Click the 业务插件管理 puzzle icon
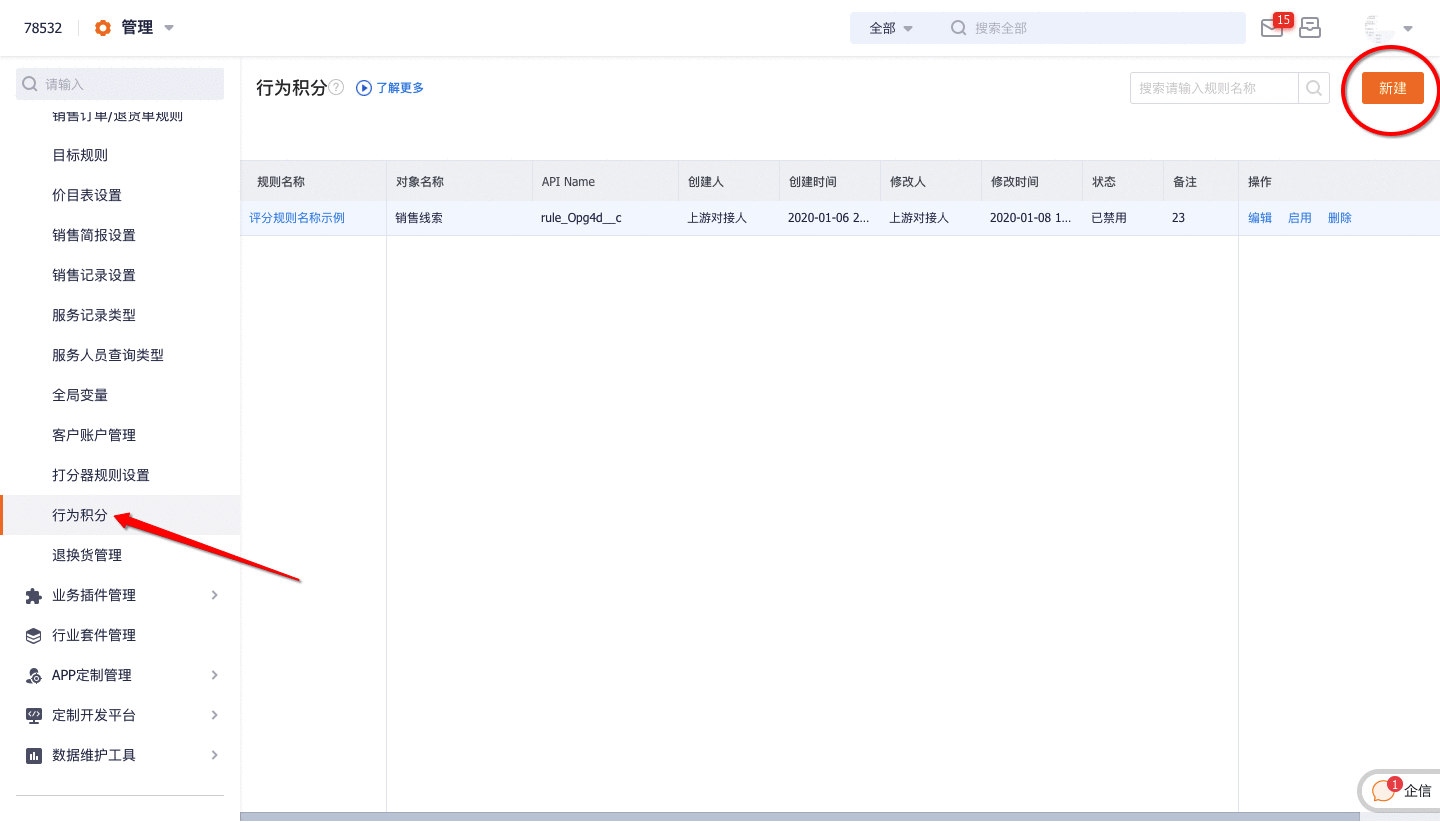1440x822 pixels. coord(34,596)
